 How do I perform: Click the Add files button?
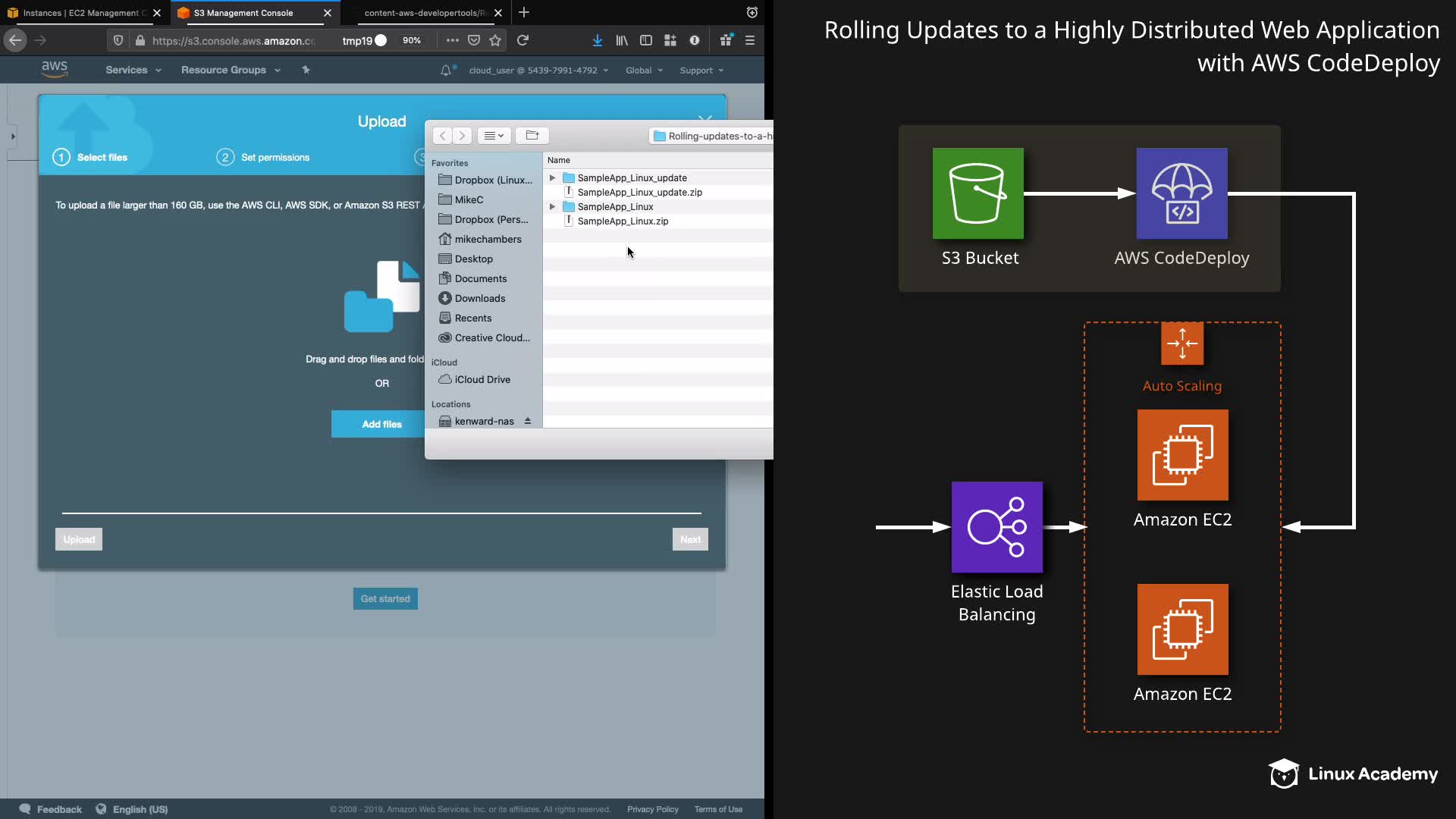pos(381,424)
